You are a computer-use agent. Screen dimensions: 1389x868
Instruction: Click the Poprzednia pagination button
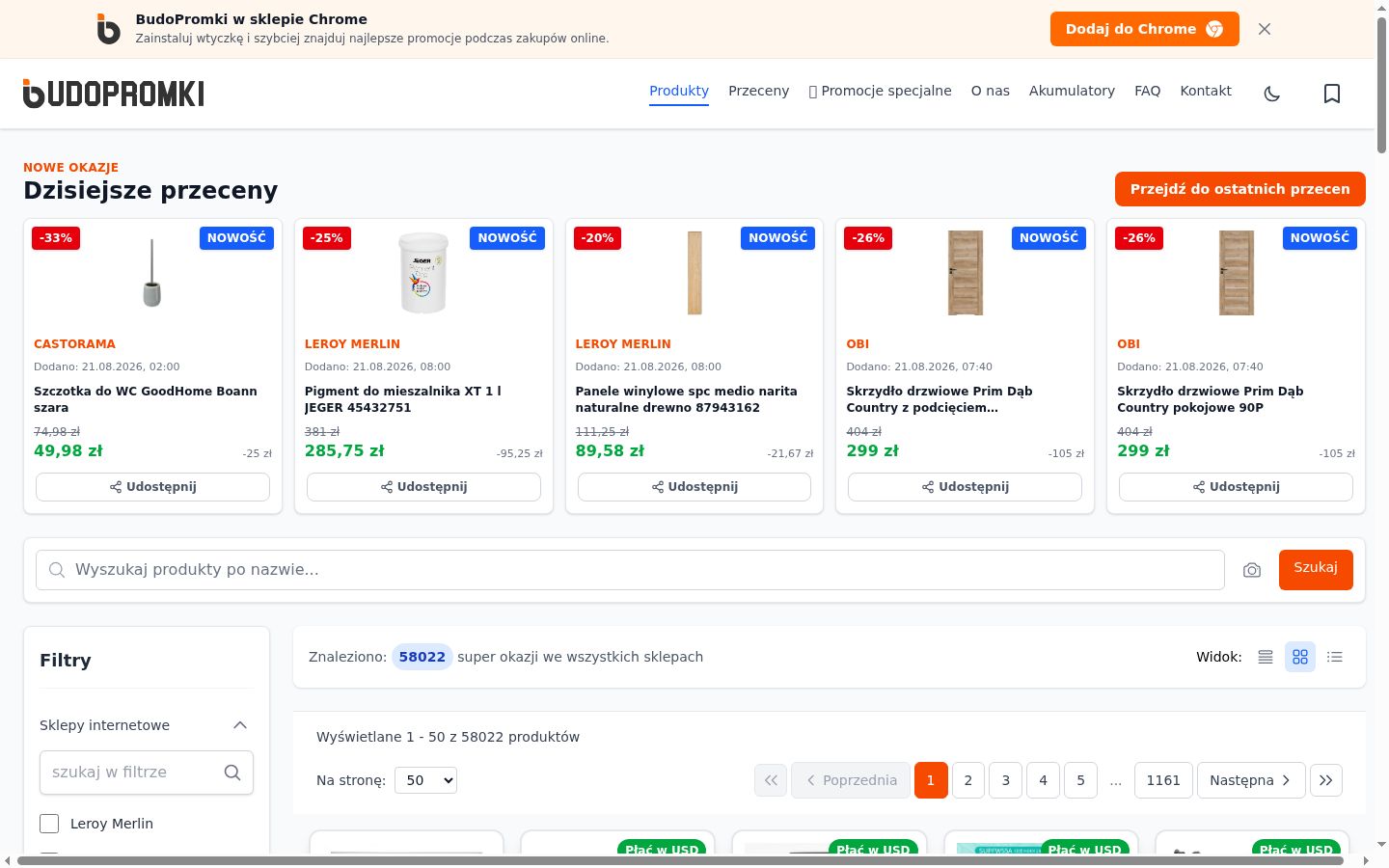point(851,780)
